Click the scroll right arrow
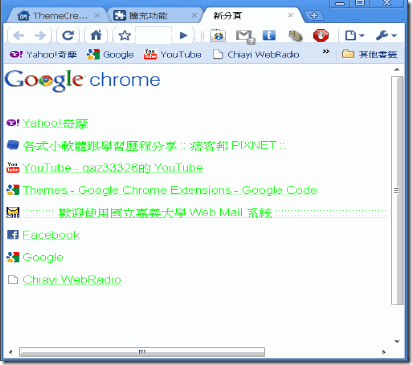Screen dimensions: 412x365 tap(384, 352)
